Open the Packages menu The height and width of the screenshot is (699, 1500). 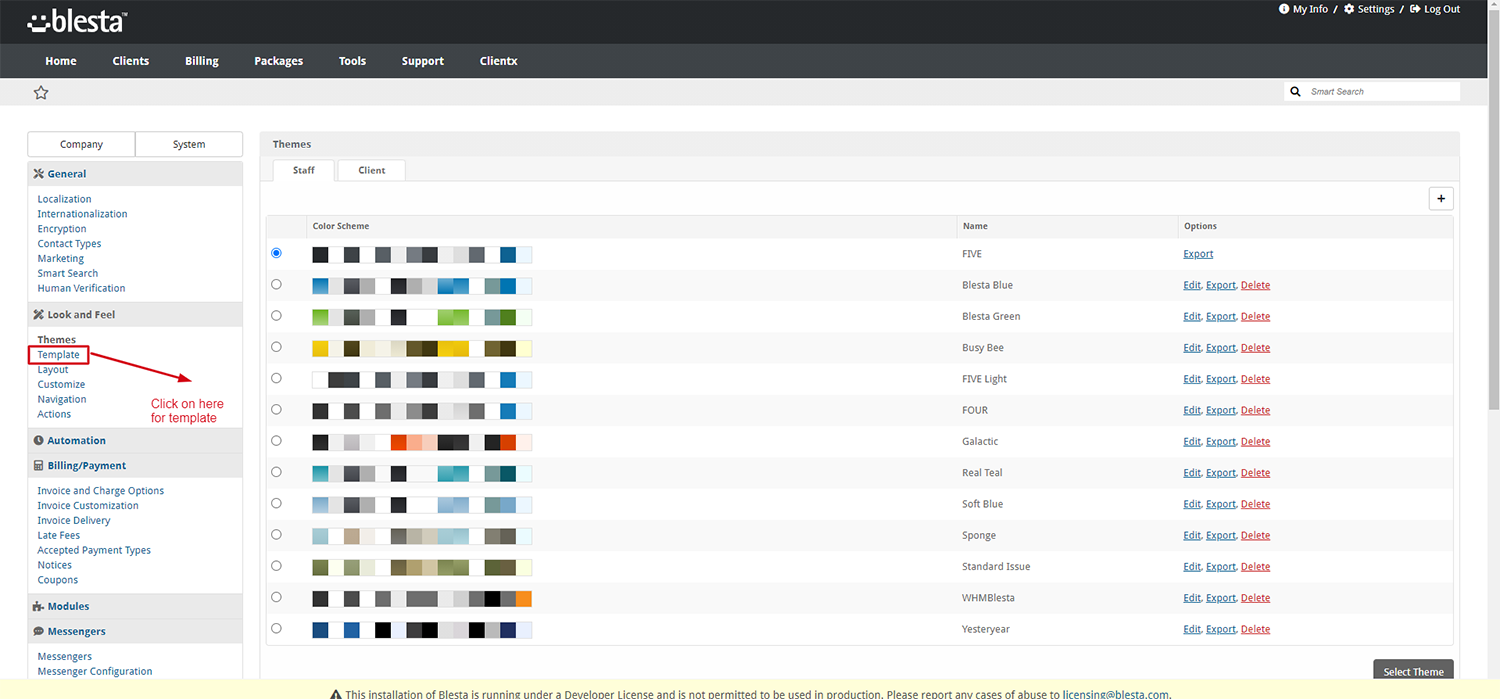click(x=279, y=61)
